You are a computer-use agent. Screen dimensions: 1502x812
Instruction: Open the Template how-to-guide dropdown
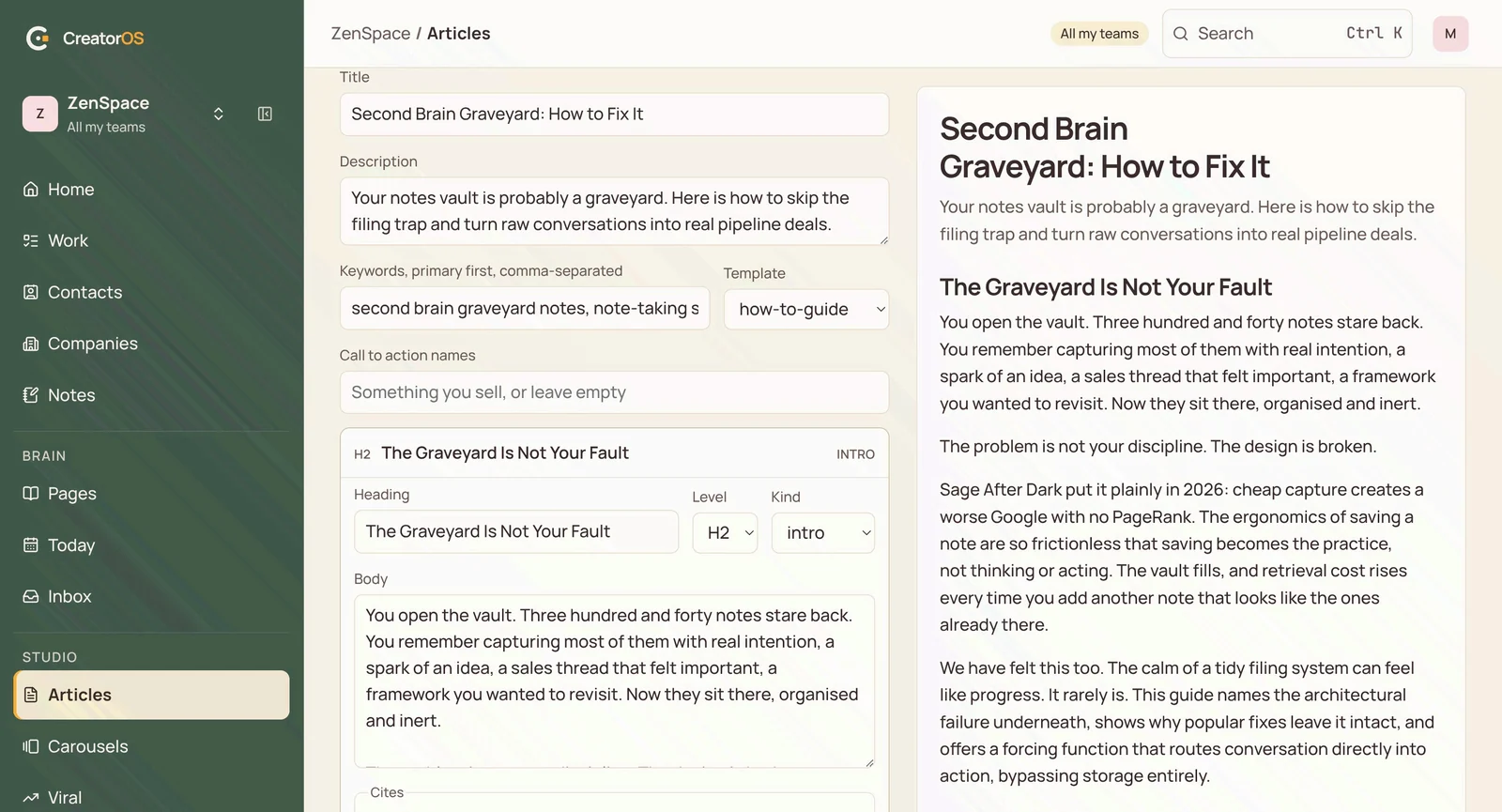coord(806,309)
